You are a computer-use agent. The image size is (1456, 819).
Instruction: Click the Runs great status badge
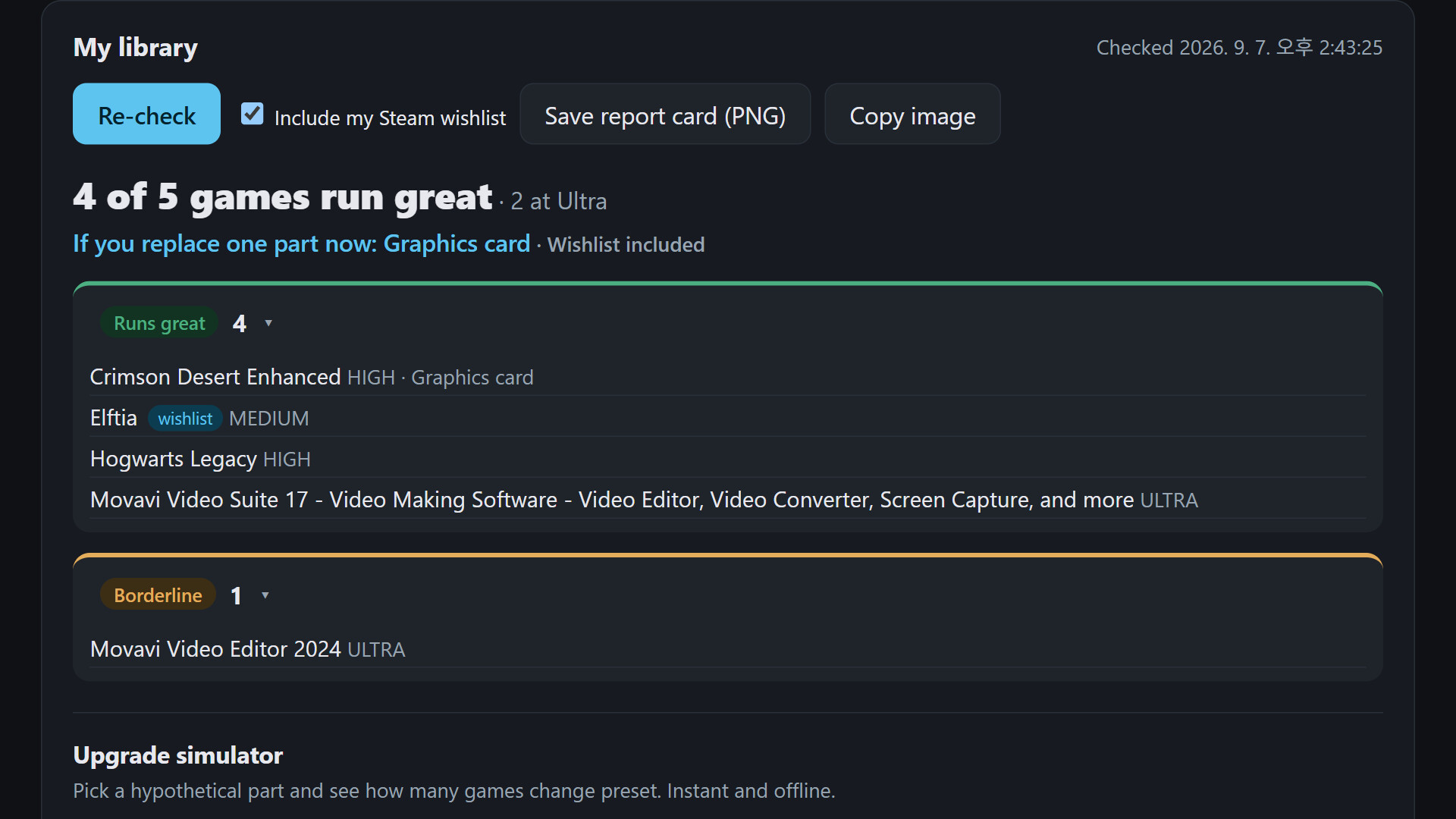[x=159, y=324]
